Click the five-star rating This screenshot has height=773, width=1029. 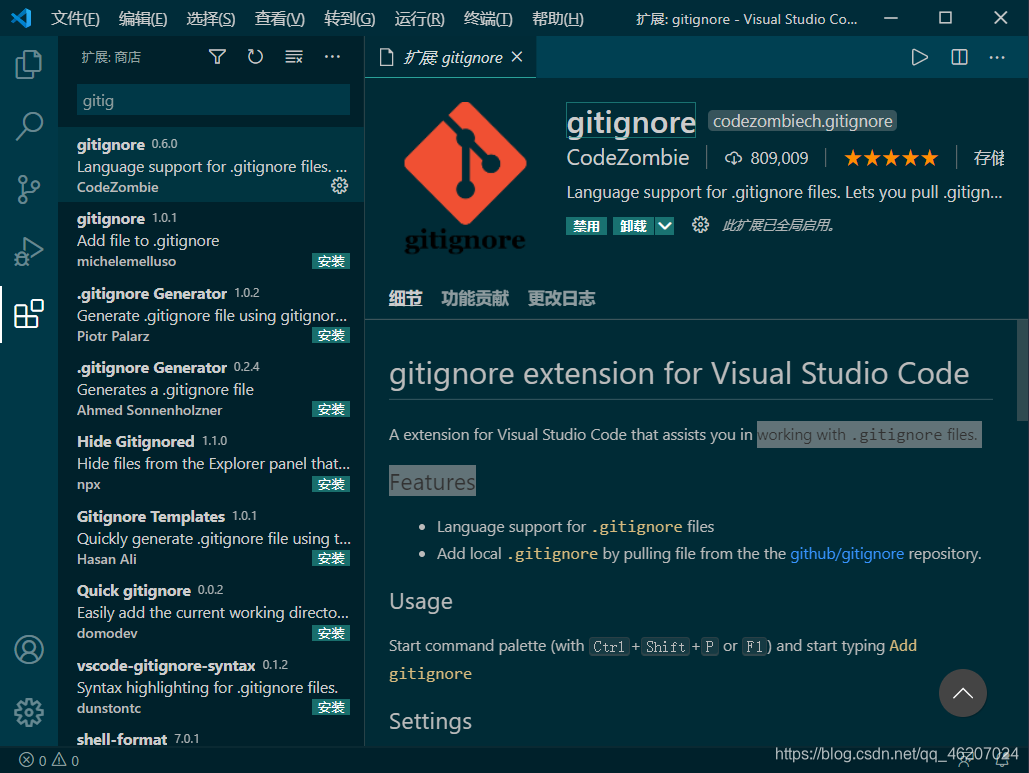891,158
